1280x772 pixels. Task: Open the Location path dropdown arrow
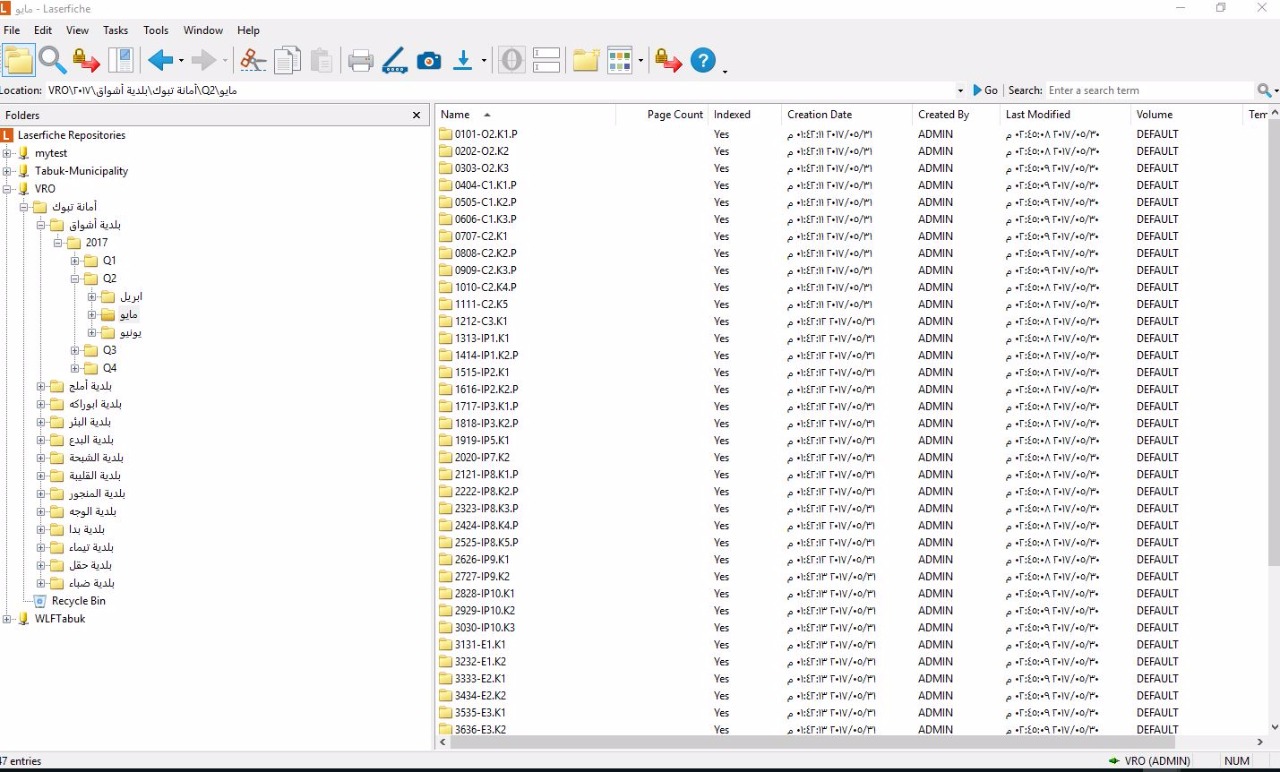[961, 90]
